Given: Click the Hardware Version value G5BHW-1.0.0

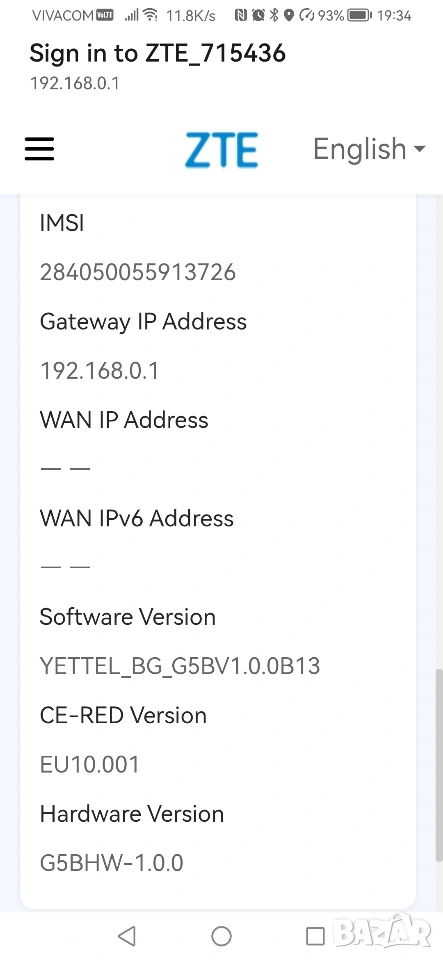Looking at the screenshot, I should click(111, 863).
